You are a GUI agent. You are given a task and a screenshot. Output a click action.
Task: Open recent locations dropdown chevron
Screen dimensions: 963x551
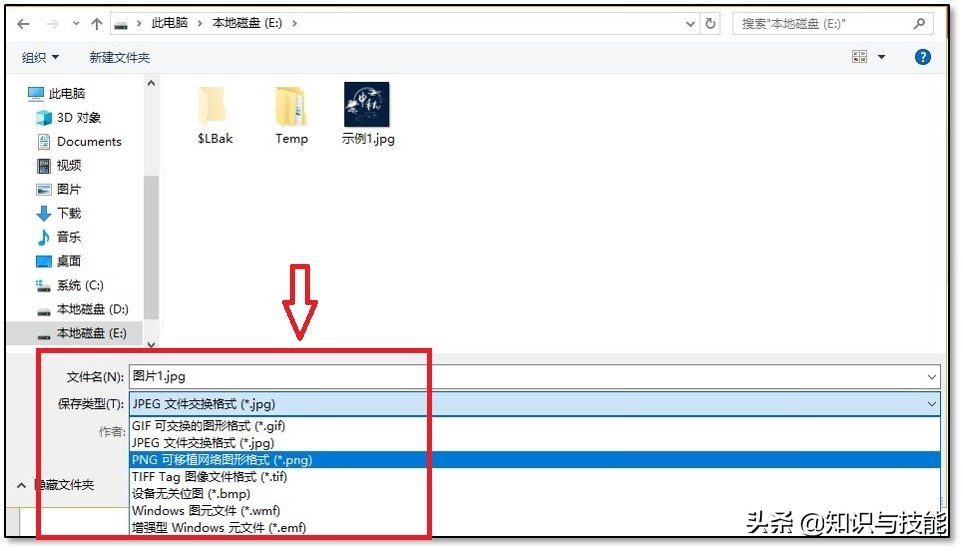pos(76,24)
